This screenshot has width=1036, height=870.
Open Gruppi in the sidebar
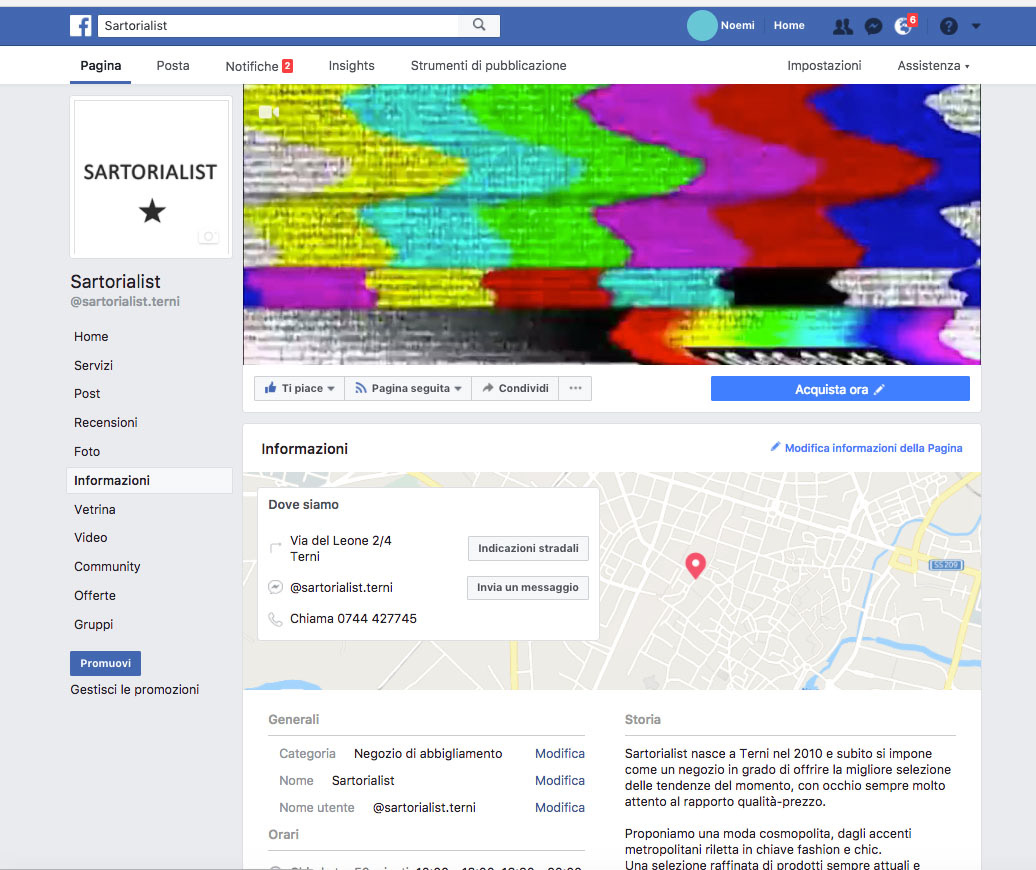click(93, 624)
